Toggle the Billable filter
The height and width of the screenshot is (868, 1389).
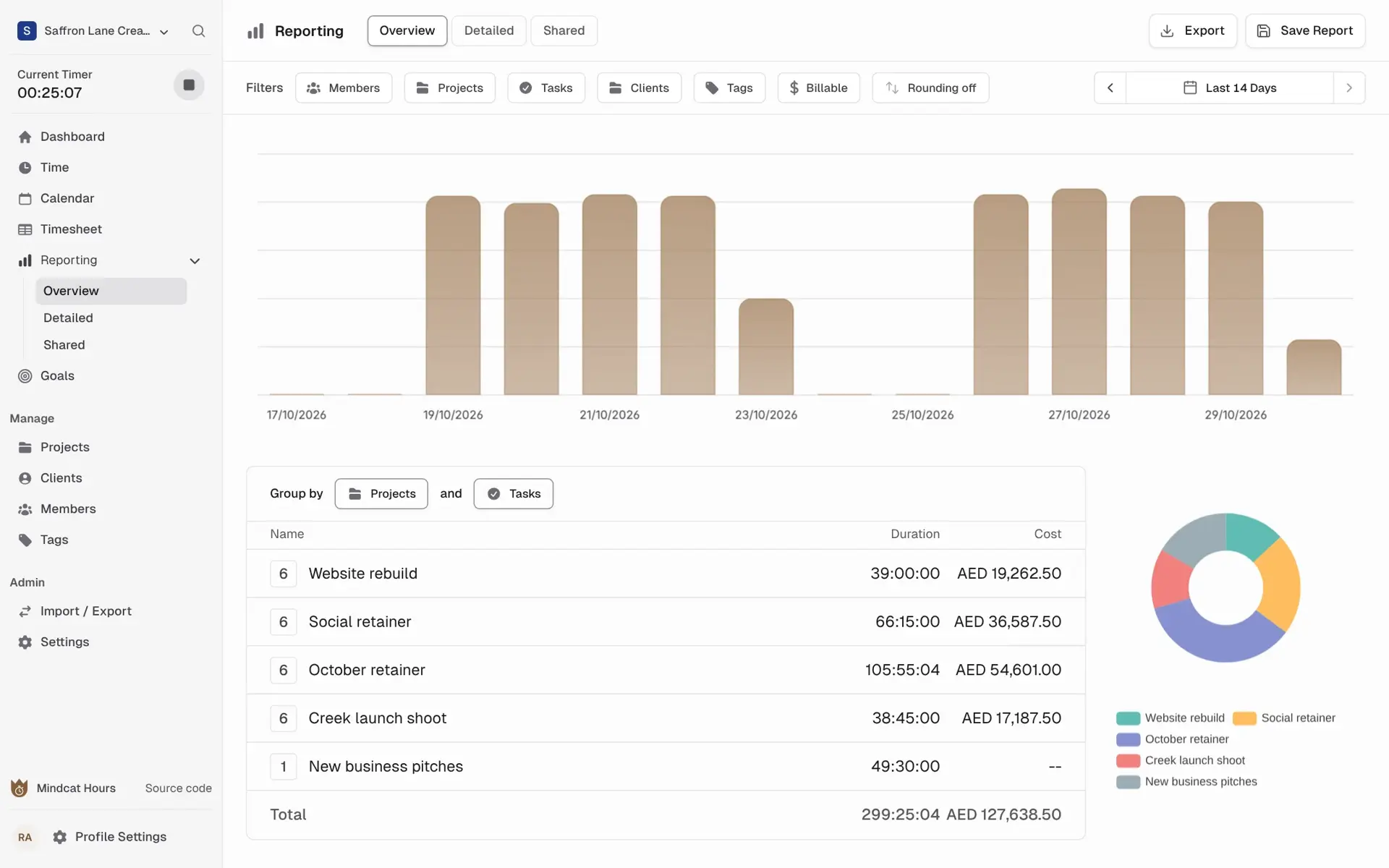coord(818,88)
